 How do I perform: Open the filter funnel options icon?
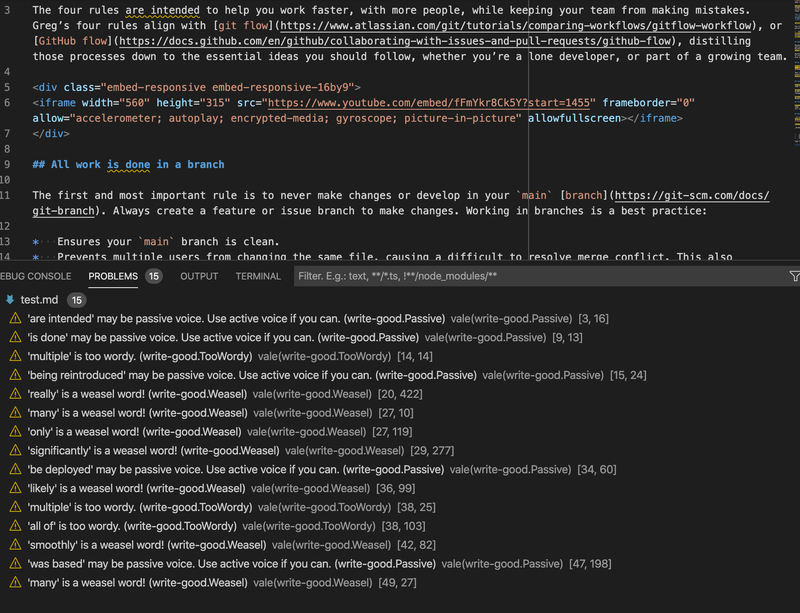pos(794,276)
